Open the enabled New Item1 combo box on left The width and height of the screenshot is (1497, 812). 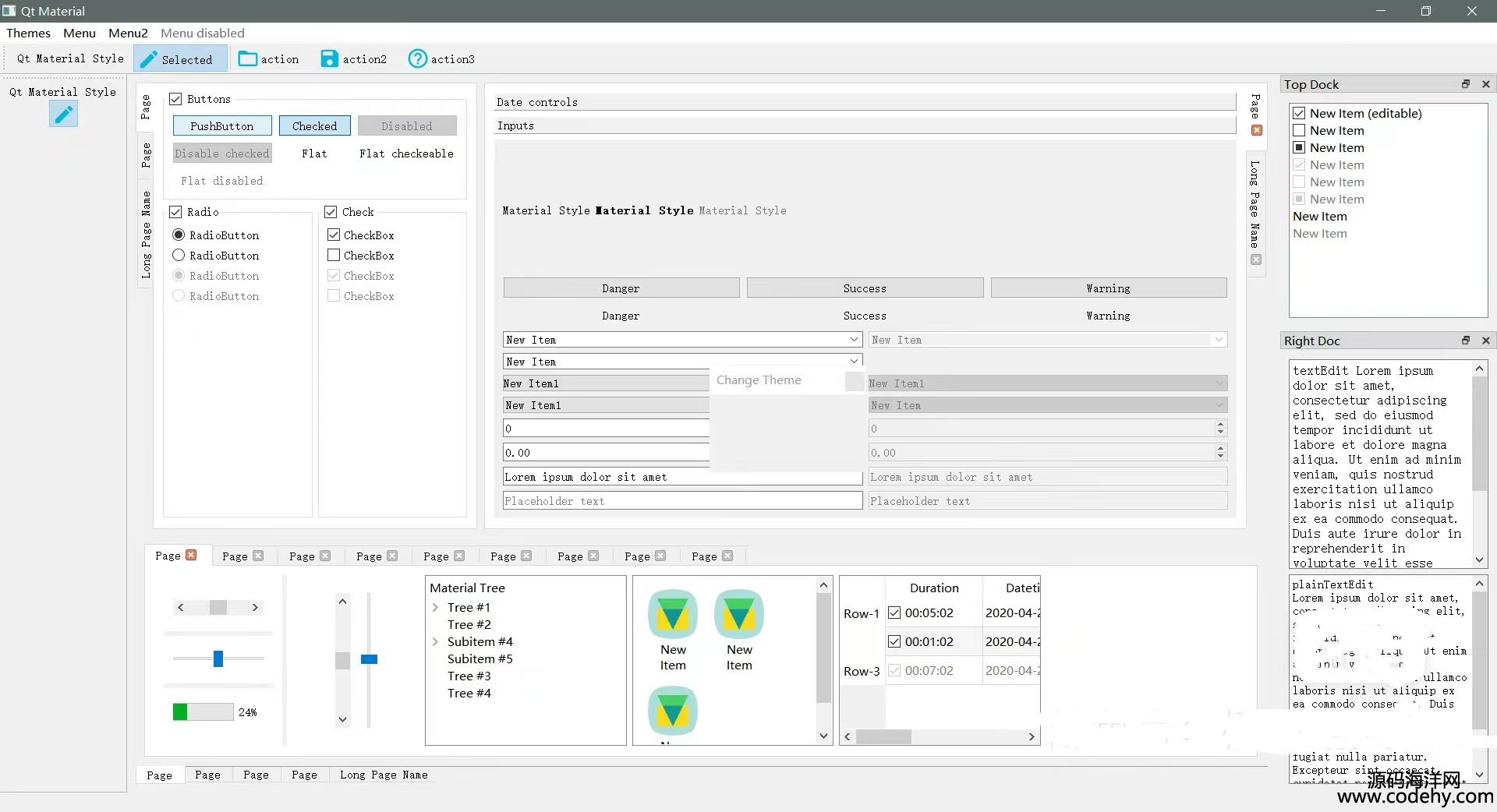[606, 383]
